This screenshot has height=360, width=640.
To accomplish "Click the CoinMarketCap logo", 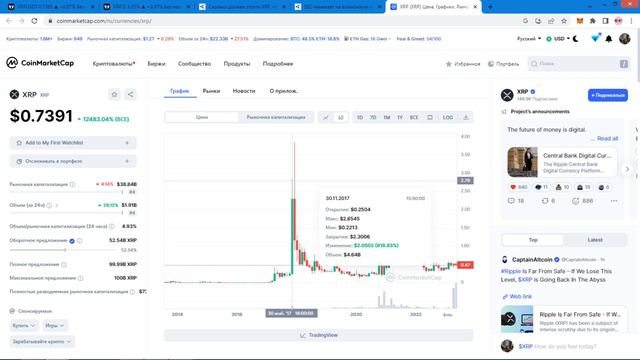I will click(40, 63).
